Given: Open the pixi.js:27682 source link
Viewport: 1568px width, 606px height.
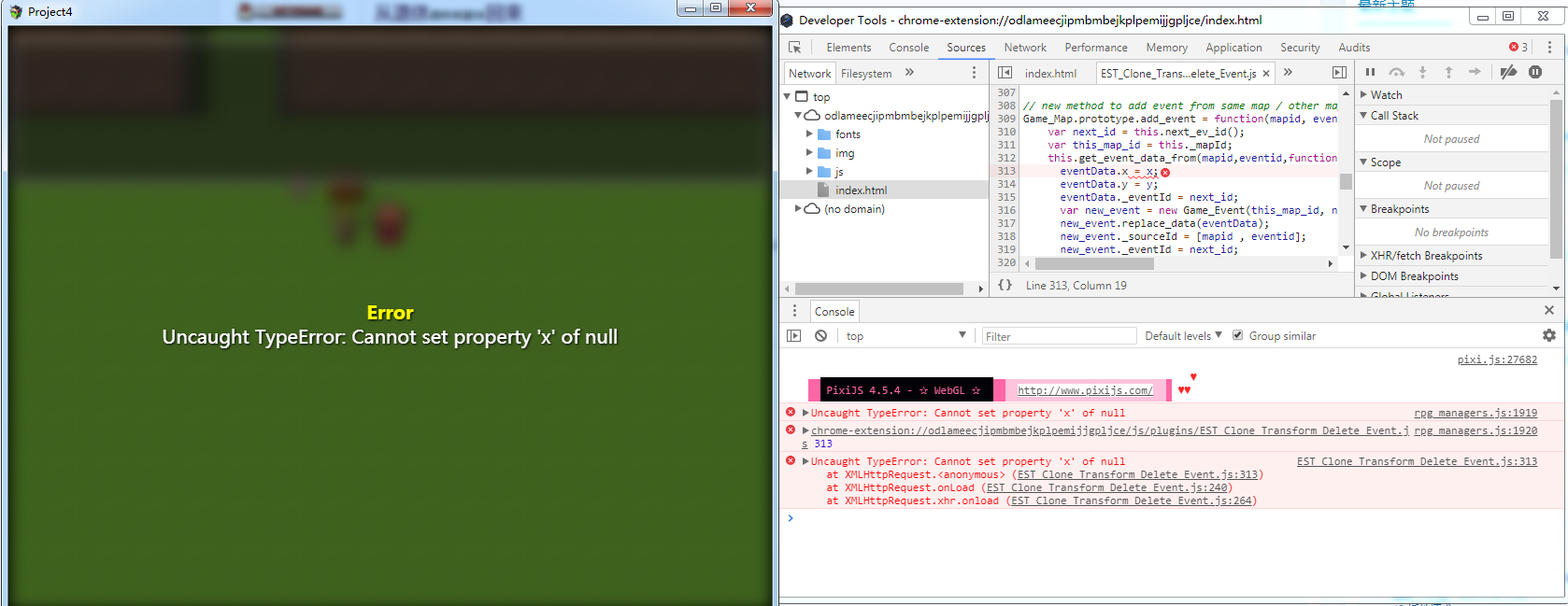Looking at the screenshot, I should pos(1497,359).
